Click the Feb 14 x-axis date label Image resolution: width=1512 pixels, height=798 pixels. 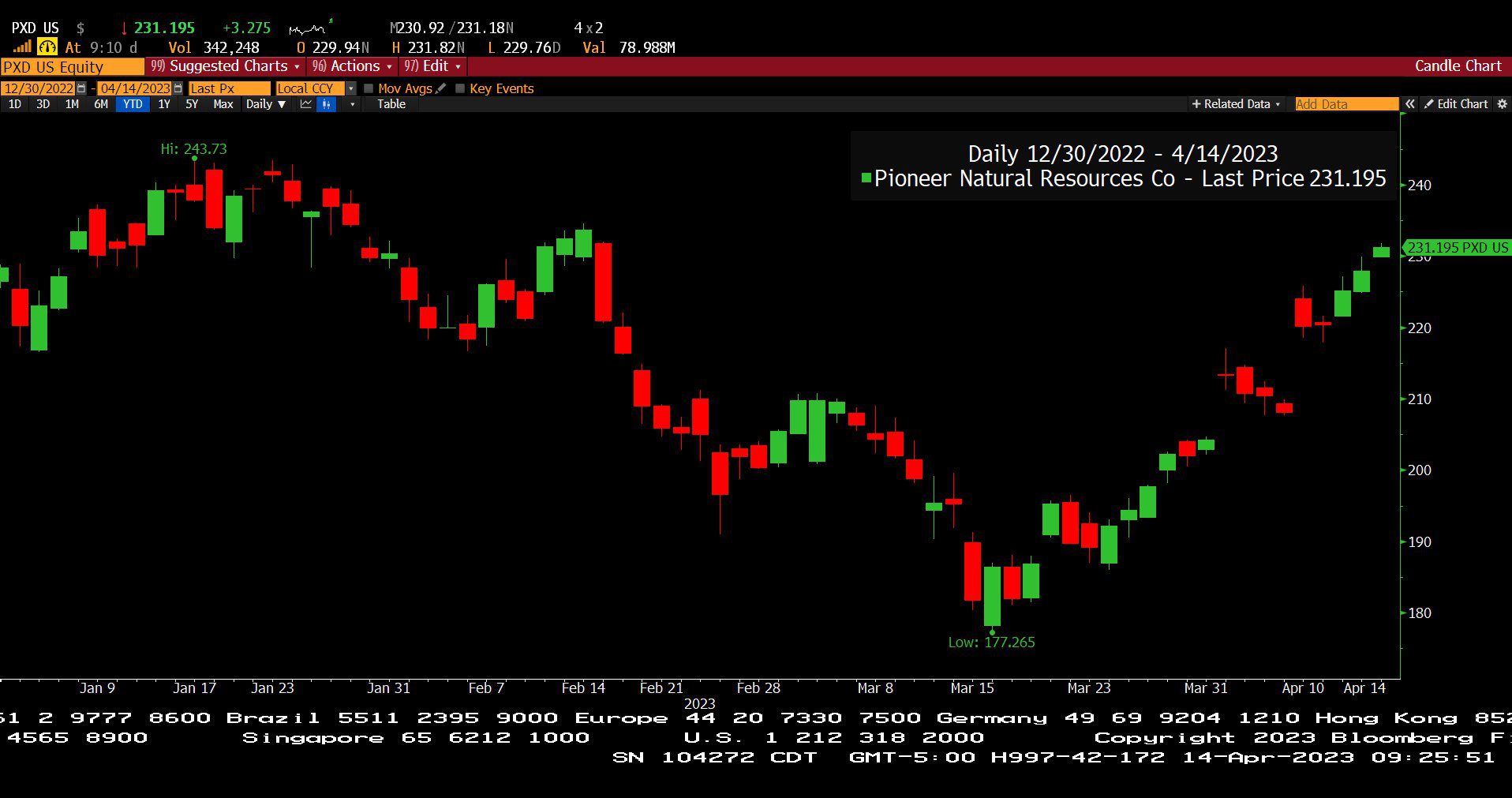[583, 688]
